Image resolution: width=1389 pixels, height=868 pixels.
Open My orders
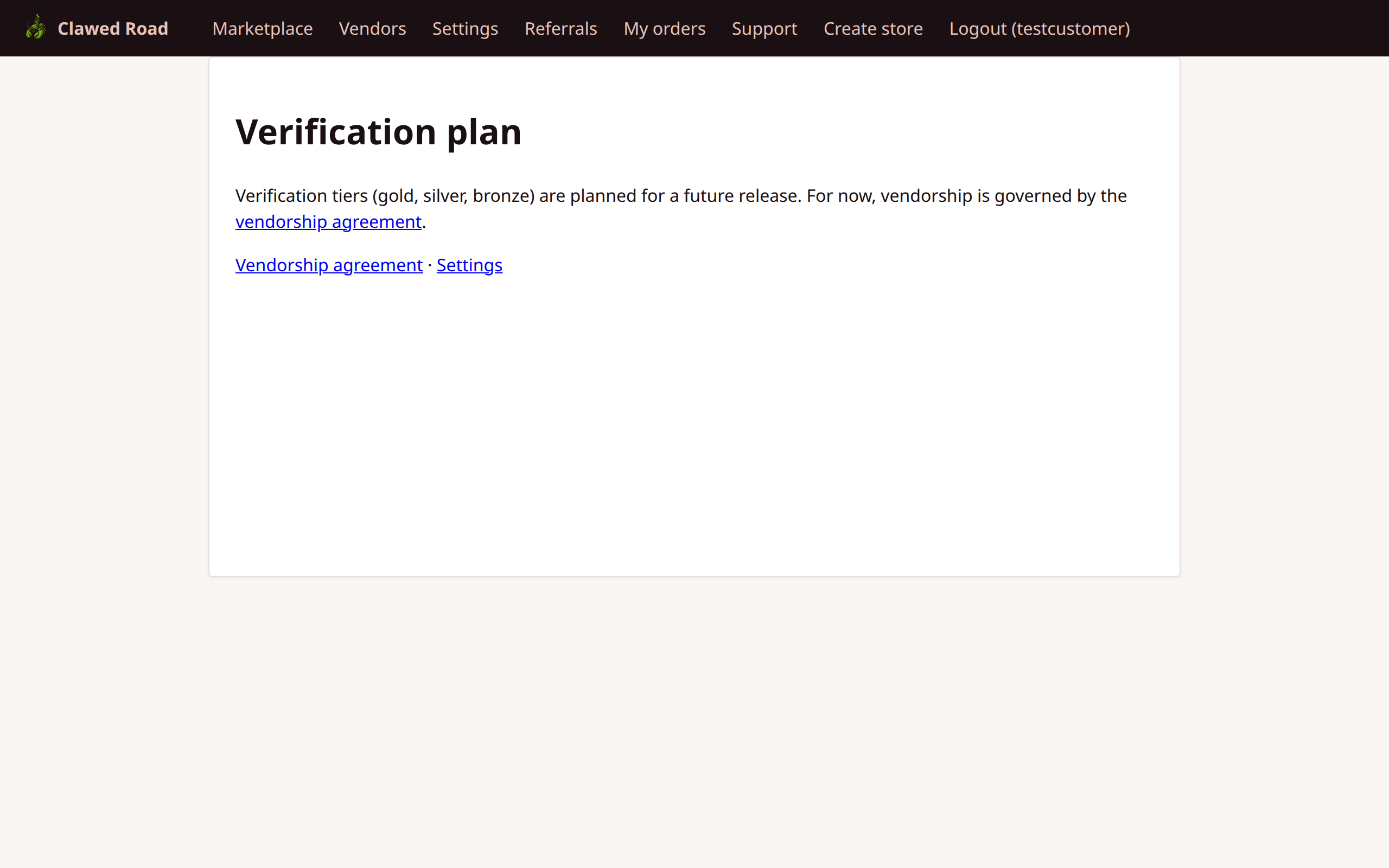[664, 28]
